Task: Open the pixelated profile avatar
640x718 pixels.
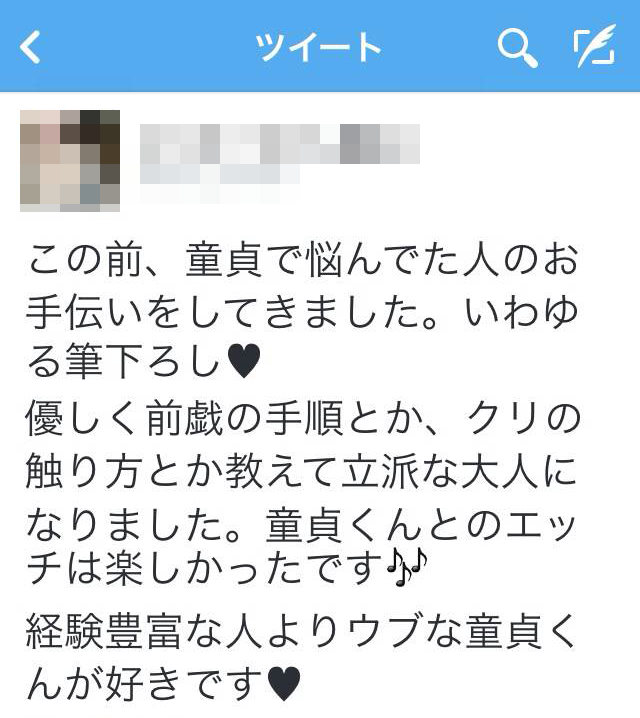Action: pyautogui.click(x=70, y=161)
